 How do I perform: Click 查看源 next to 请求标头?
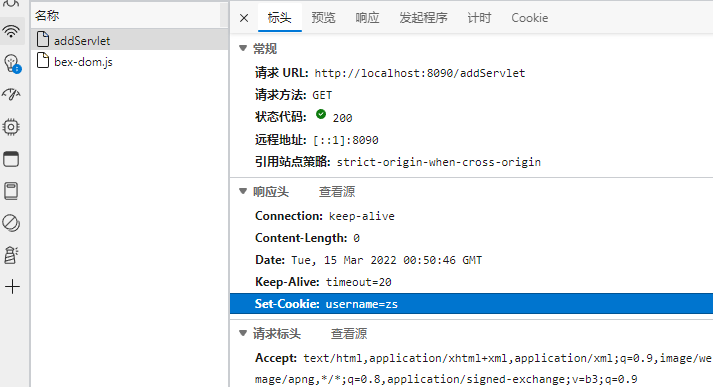[349, 334]
